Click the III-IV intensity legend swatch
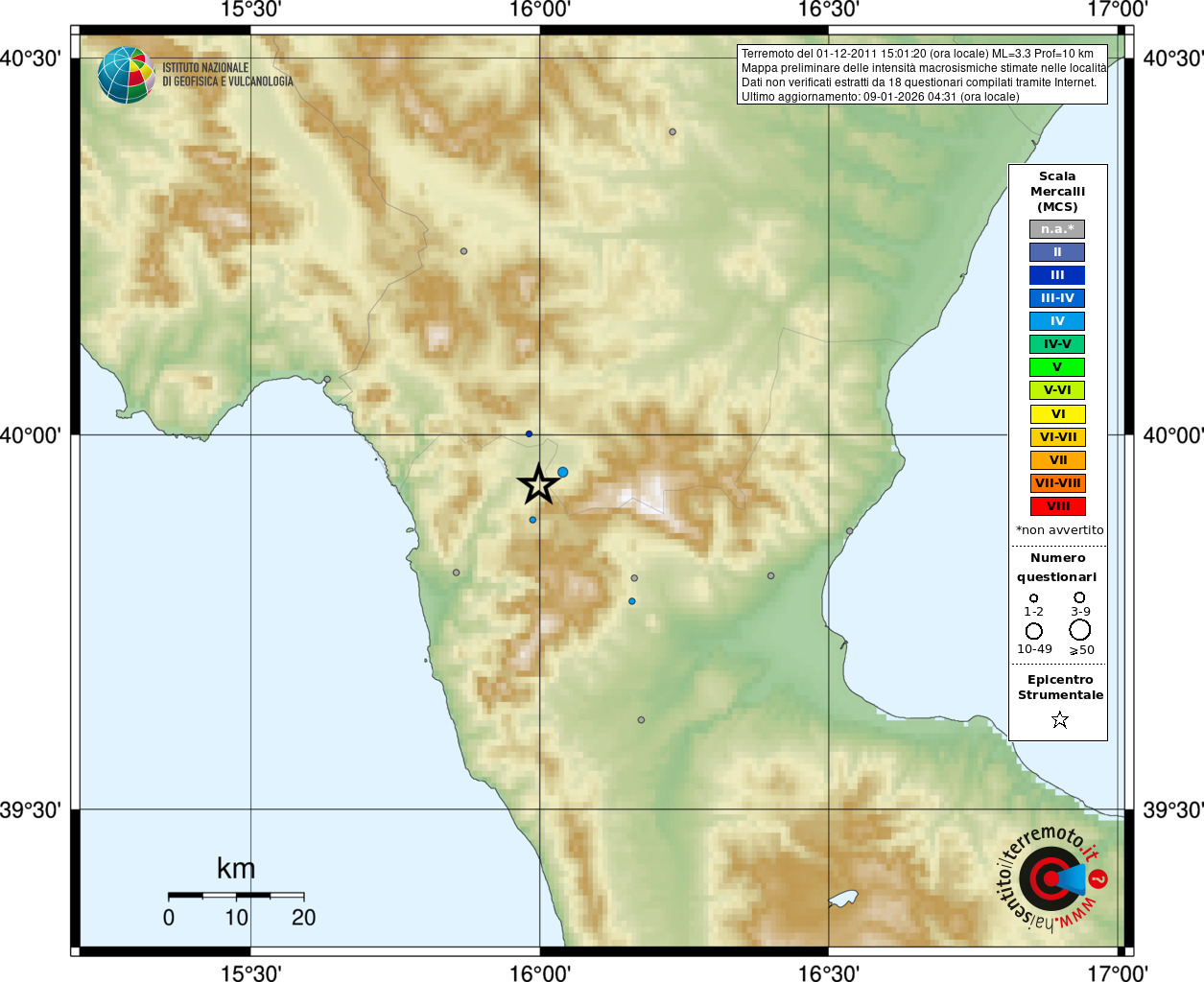The height and width of the screenshot is (982, 1204). coord(1057,298)
